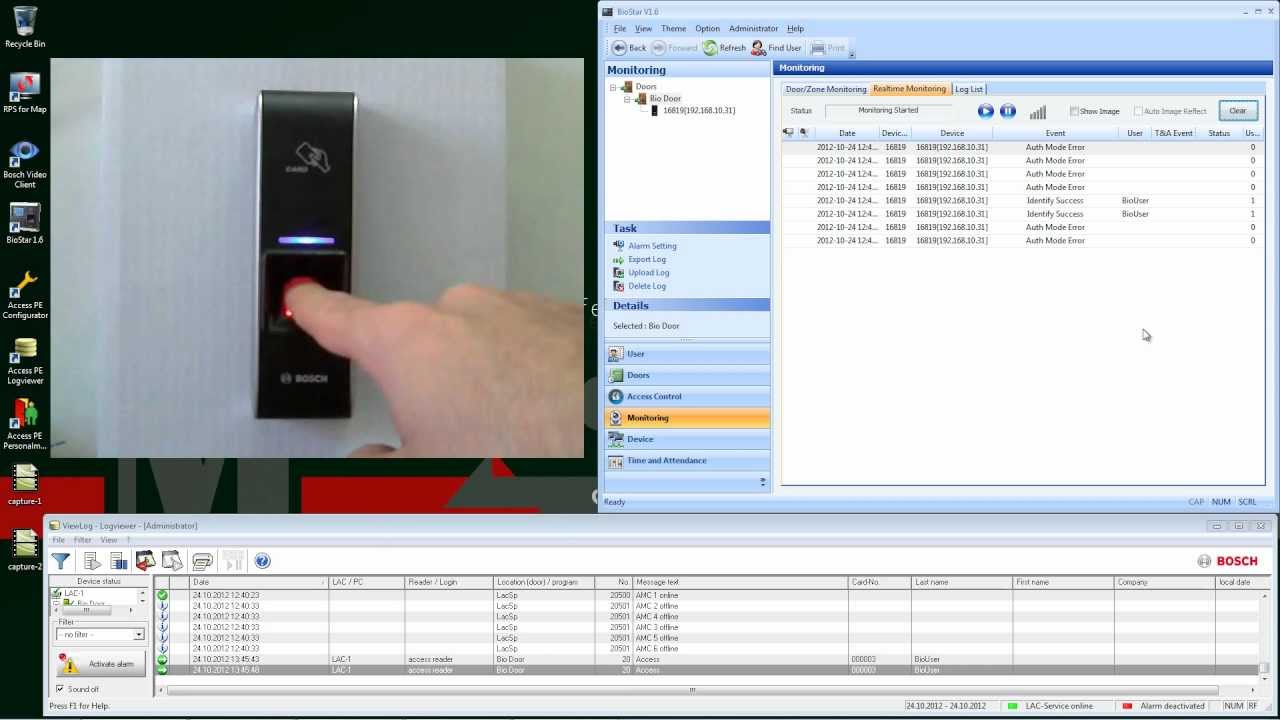Expand navigation pane configure arrow

click(762, 482)
